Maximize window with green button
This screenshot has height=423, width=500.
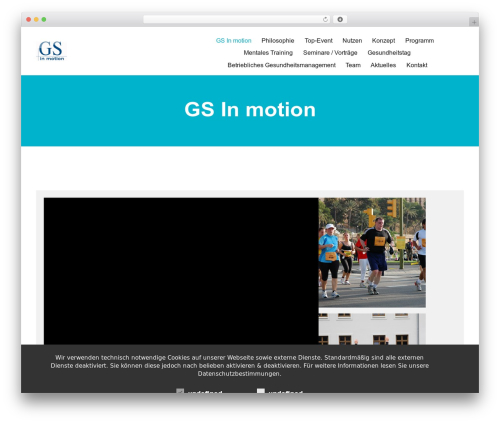[44, 19]
